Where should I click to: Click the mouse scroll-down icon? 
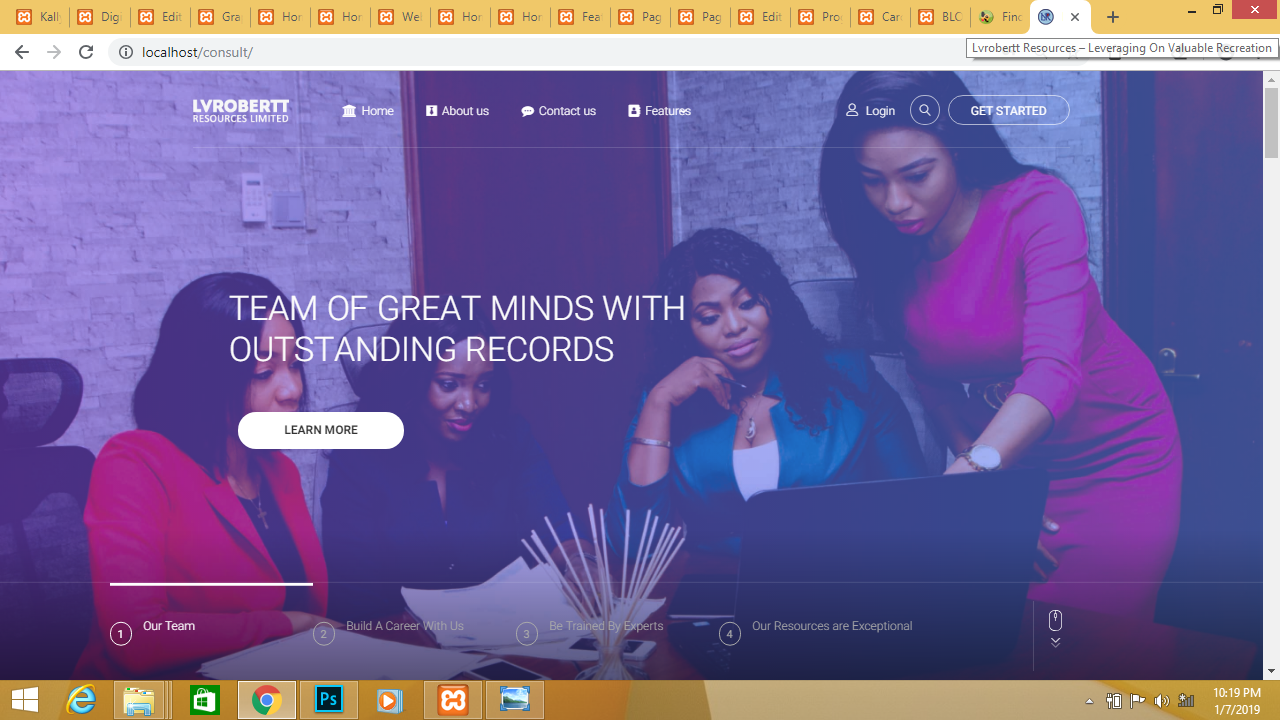1055,627
